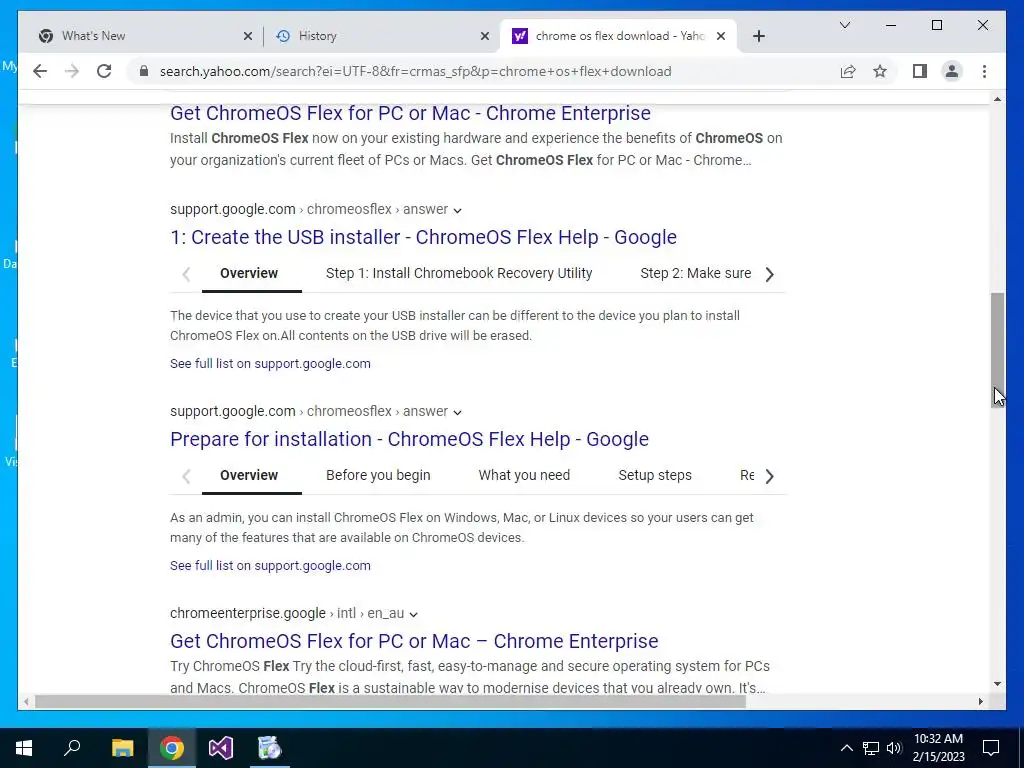Open the Chrome profile avatar menu
This screenshot has width=1024, height=768.
tap(952, 71)
